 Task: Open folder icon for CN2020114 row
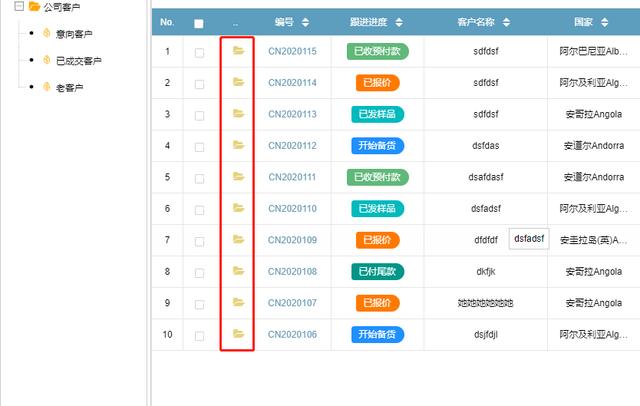[238, 82]
